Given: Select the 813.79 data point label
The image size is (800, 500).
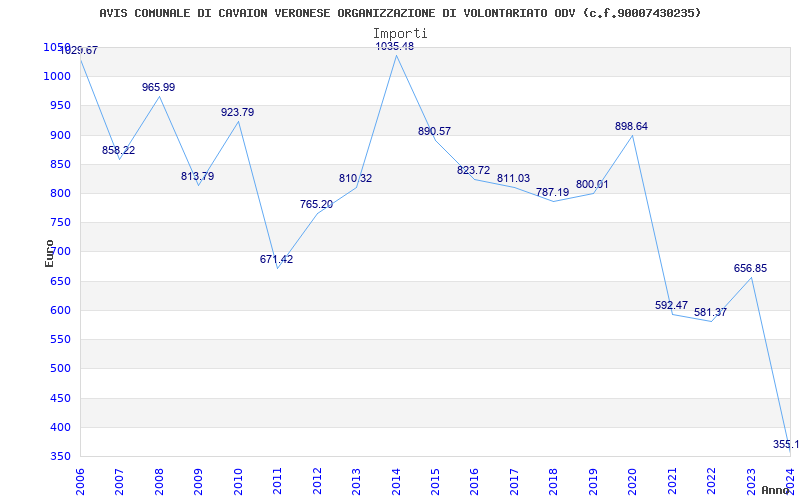Looking at the screenshot, I should [197, 177].
